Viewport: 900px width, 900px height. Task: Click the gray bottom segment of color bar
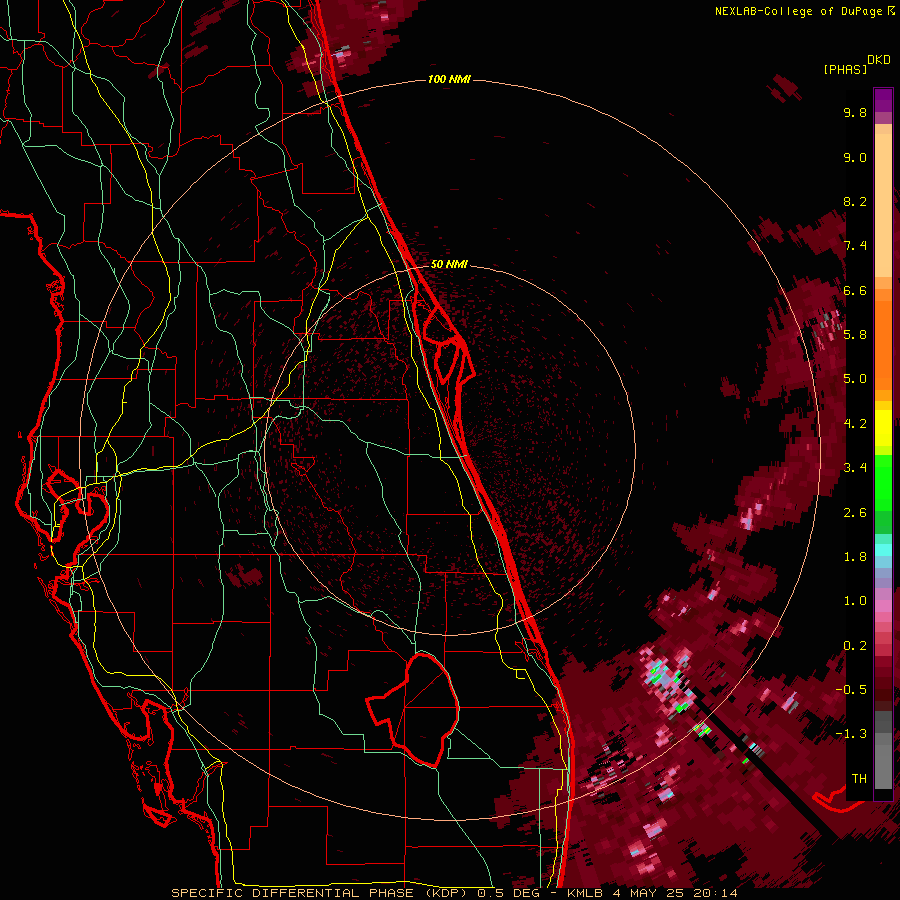883,761
